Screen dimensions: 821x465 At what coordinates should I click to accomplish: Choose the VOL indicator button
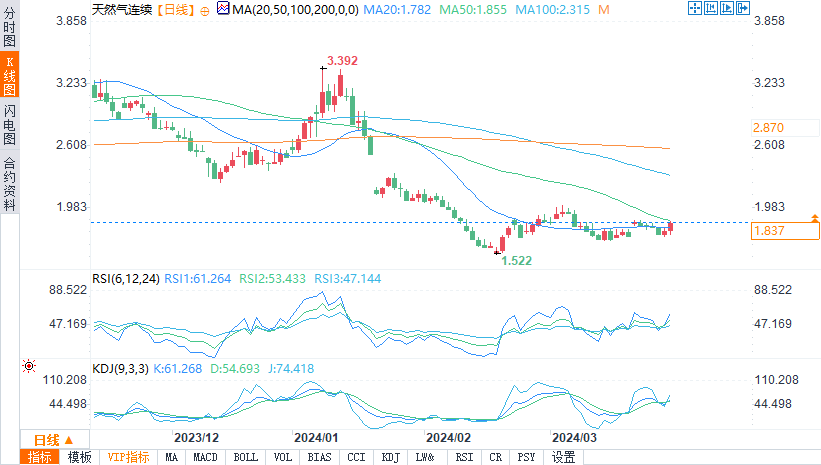pyautogui.click(x=283, y=457)
